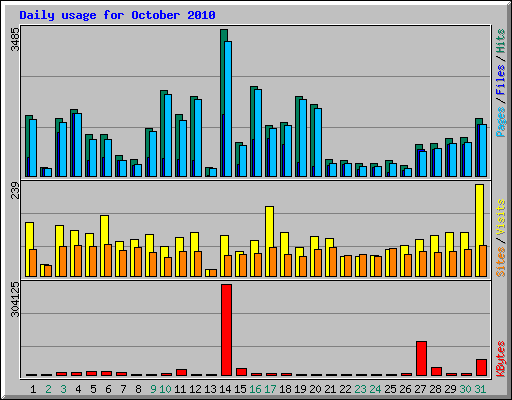512x400 pixels.
Task: Click day 22 on the x-axis
Action: tap(345, 389)
